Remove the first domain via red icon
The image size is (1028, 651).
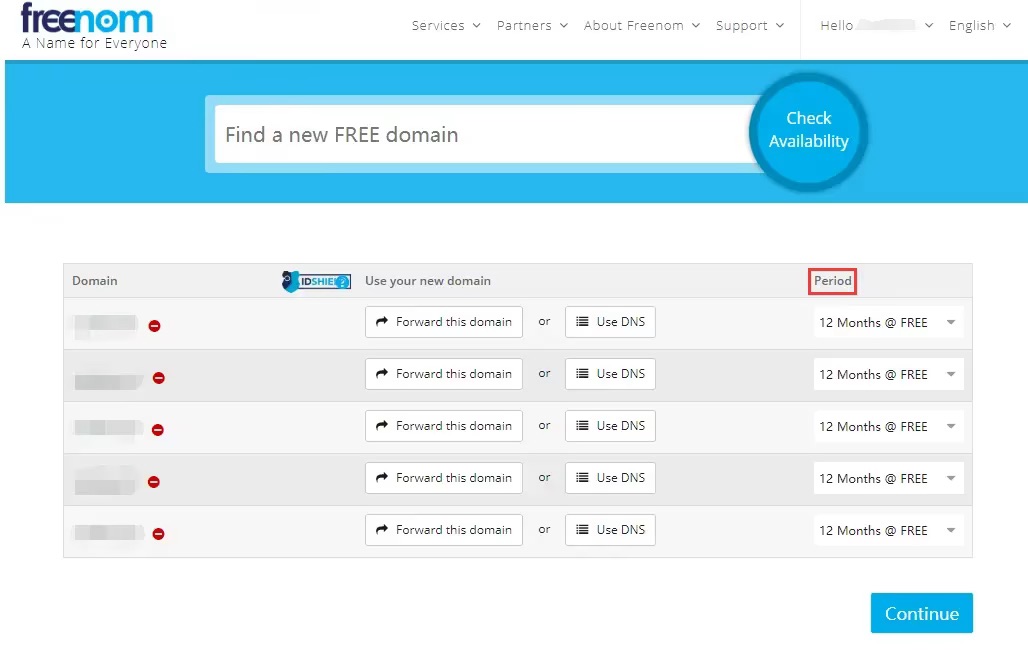click(155, 326)
